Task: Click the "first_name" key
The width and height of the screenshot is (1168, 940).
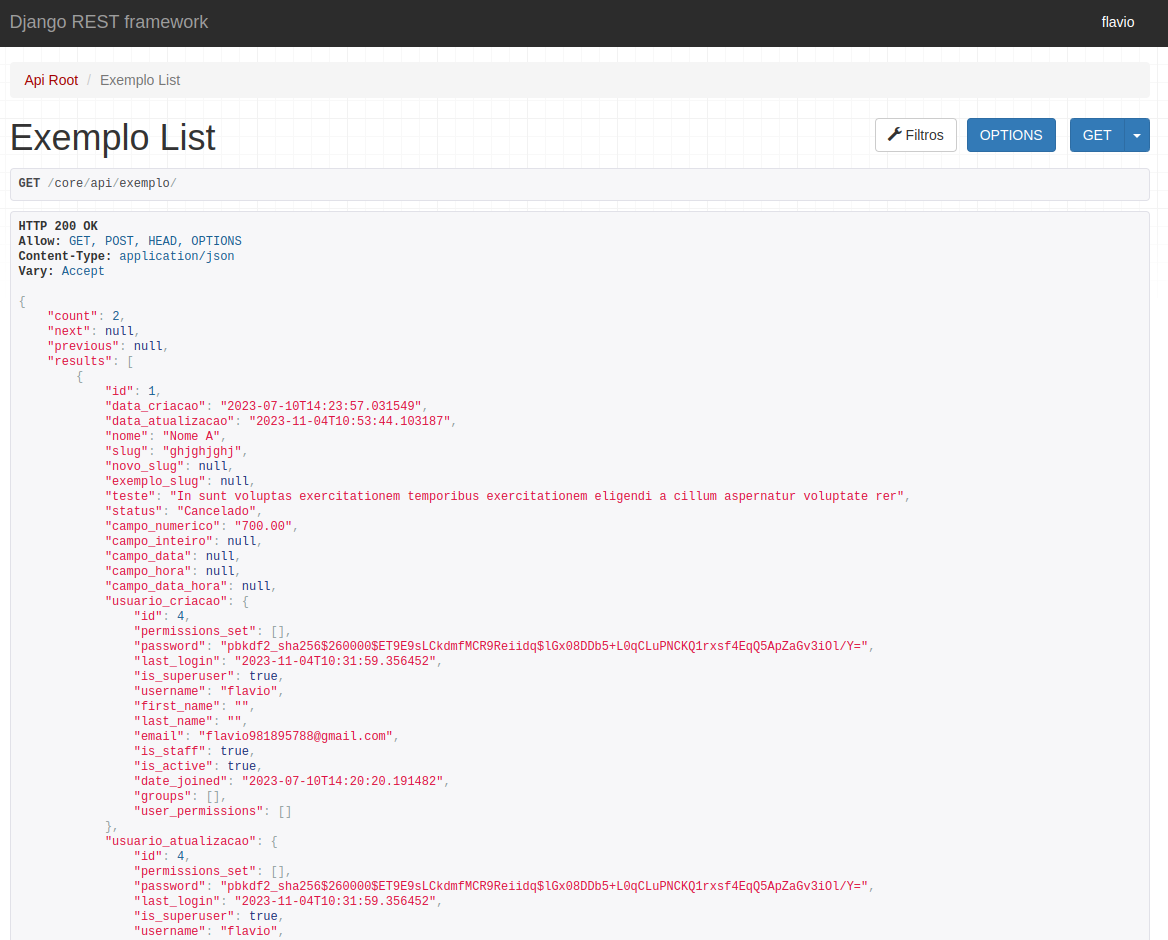Action: [x=177, y=706]
